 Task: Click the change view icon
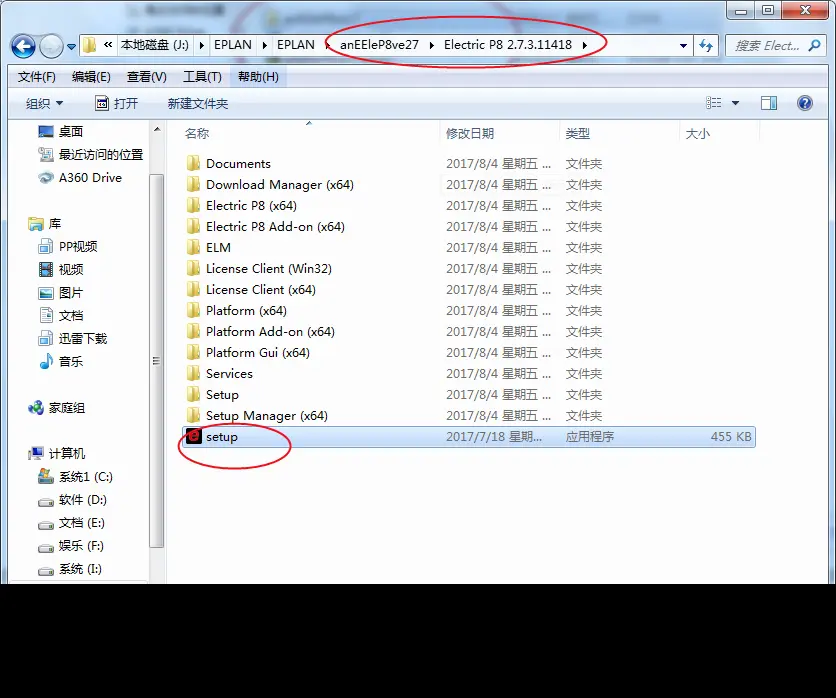(x=713, y=103)
